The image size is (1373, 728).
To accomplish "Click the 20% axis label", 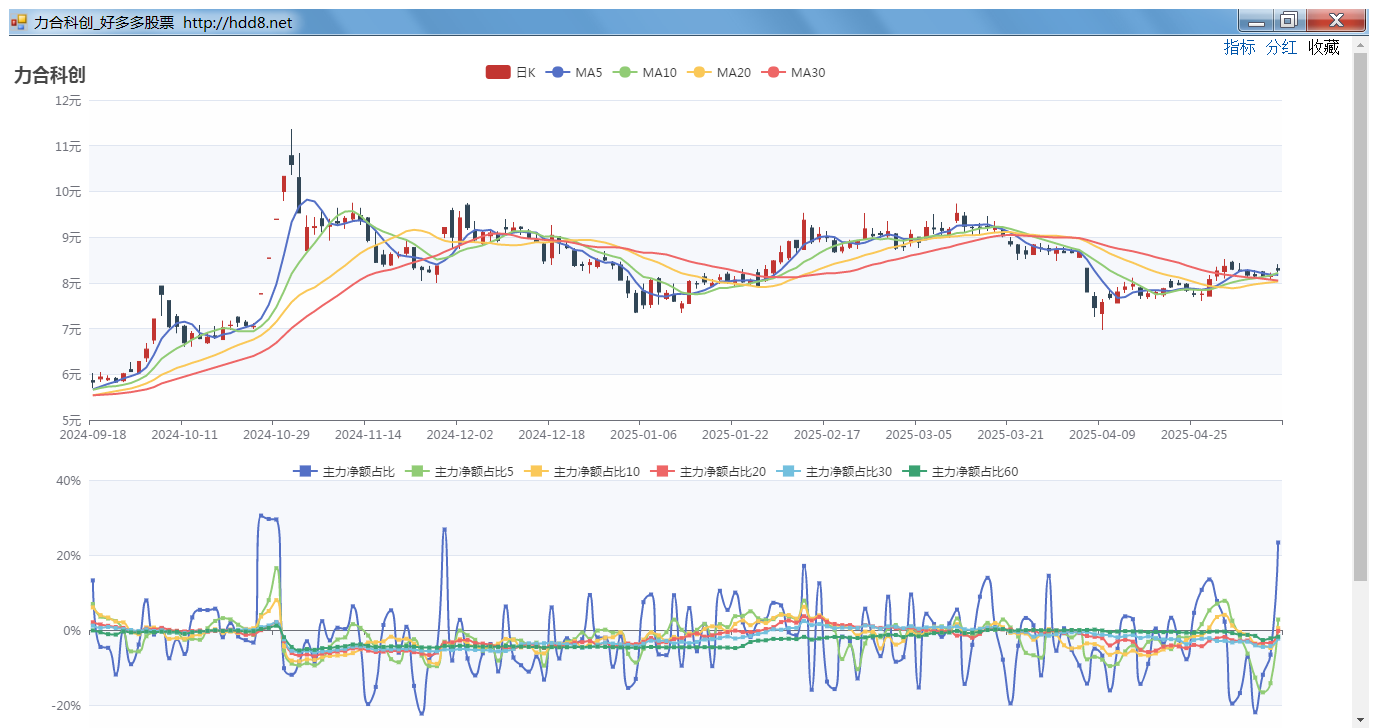I will (x=69, y=555).
